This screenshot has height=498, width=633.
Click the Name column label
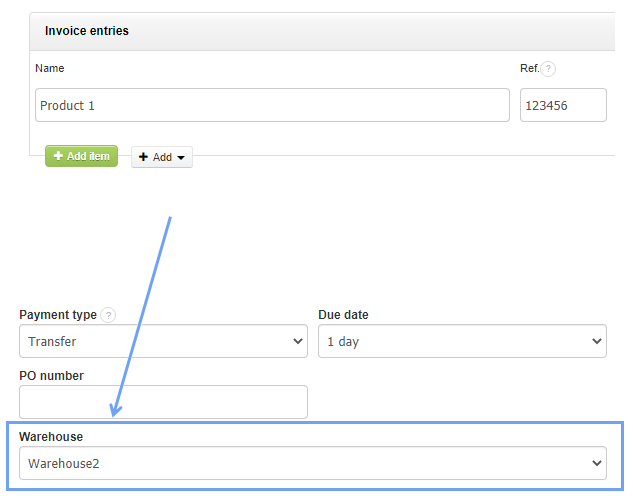coord(50,68)
